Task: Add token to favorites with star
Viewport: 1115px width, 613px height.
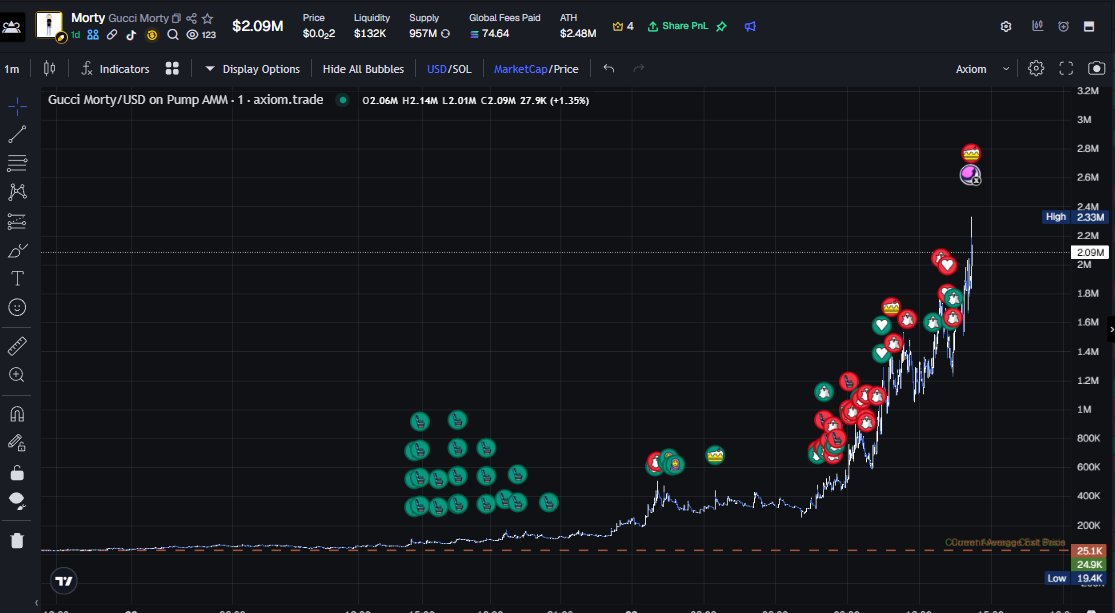Action: (208, 18)
